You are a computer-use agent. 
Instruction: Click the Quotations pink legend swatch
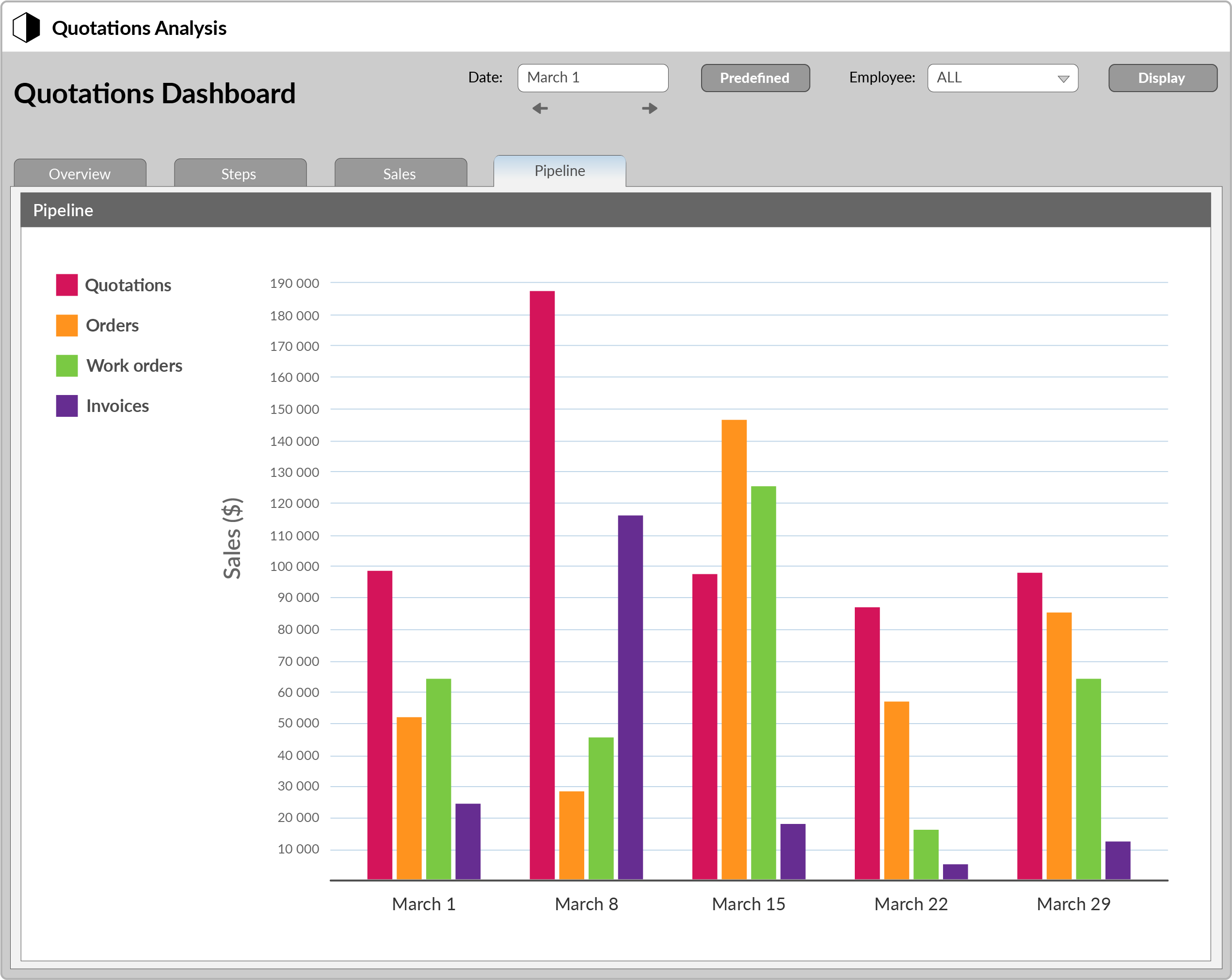(x=67, y=285)
